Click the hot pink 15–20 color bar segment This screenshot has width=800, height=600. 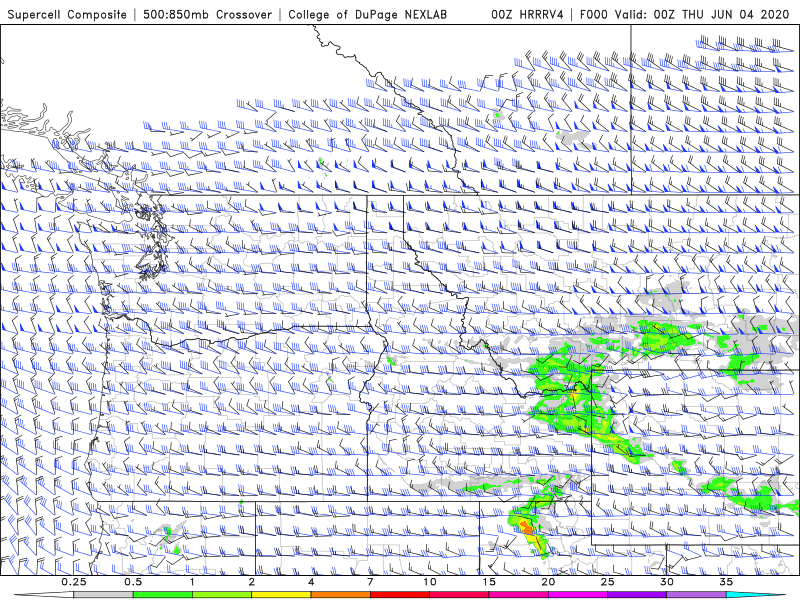point(518,595)
